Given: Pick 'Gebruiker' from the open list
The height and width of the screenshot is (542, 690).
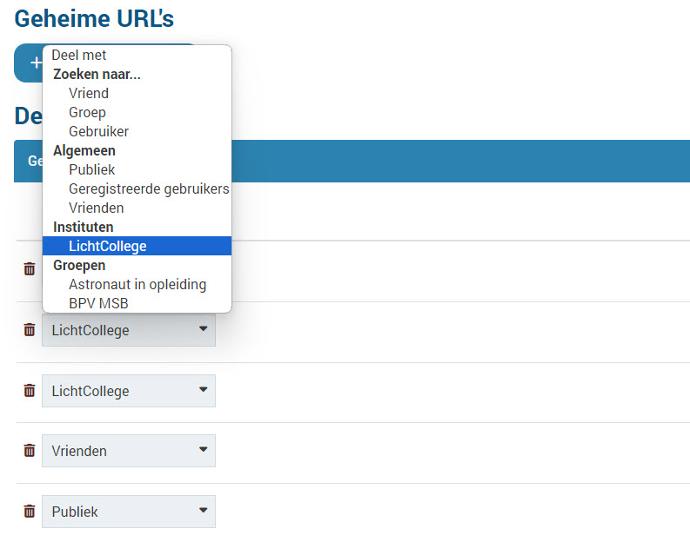Looking at the screenshot, I should [98, 131].
